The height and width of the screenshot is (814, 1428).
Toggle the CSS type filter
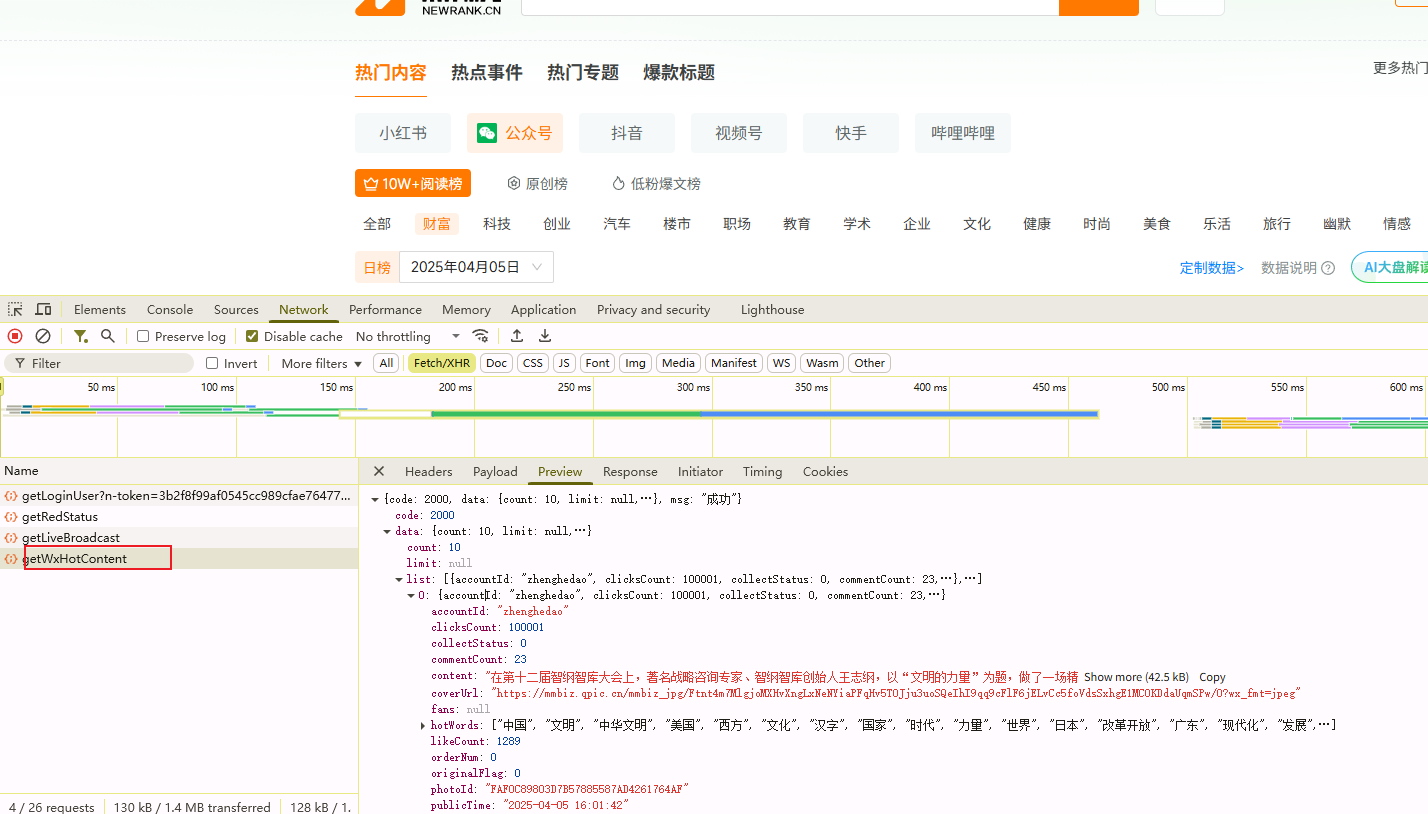533,363
